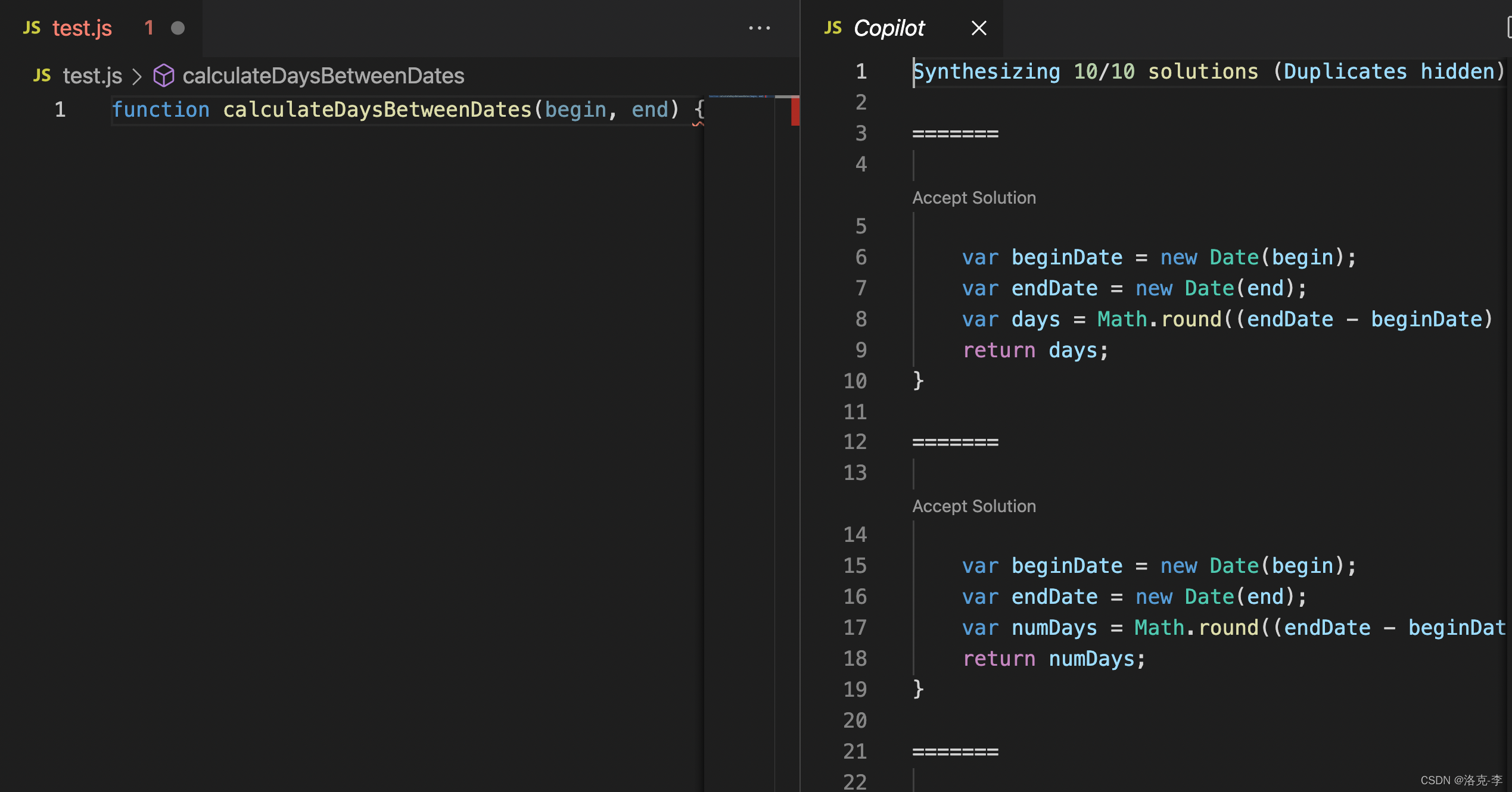Open the editor More Actions ellipsis menu

click(x=760, y=28)
